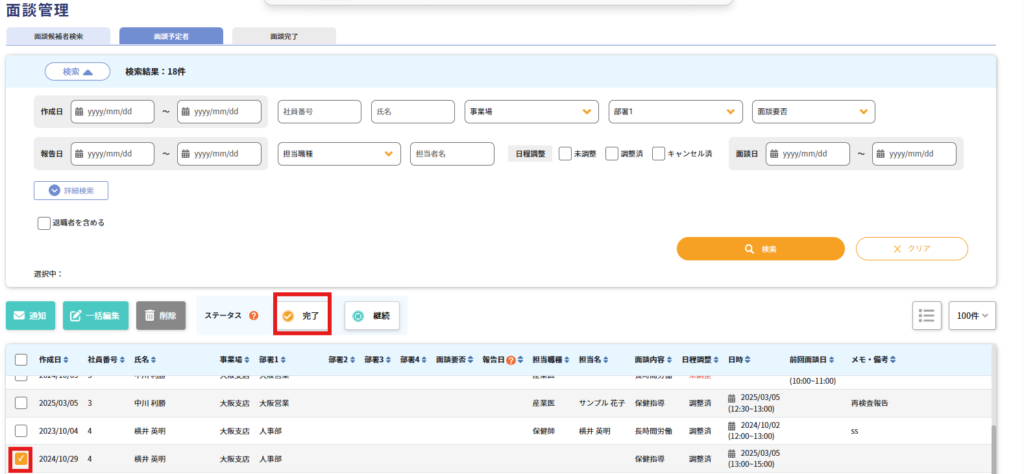Viewport: 1024px width, 474px height.
Task: Click the 一括編集 bulk edit button
Action: point(95,316)
